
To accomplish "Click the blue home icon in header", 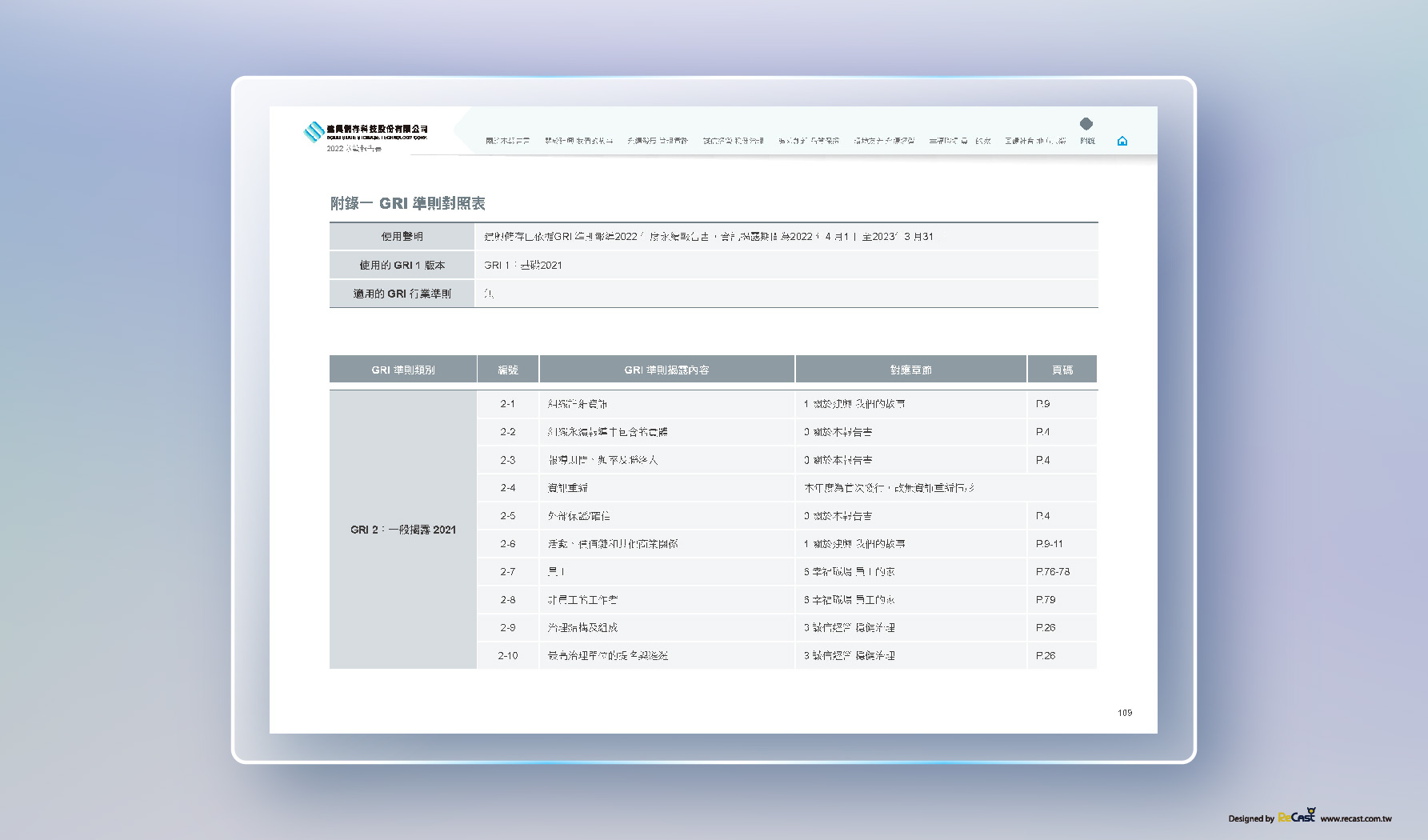I will click(x=1122, y=141).
